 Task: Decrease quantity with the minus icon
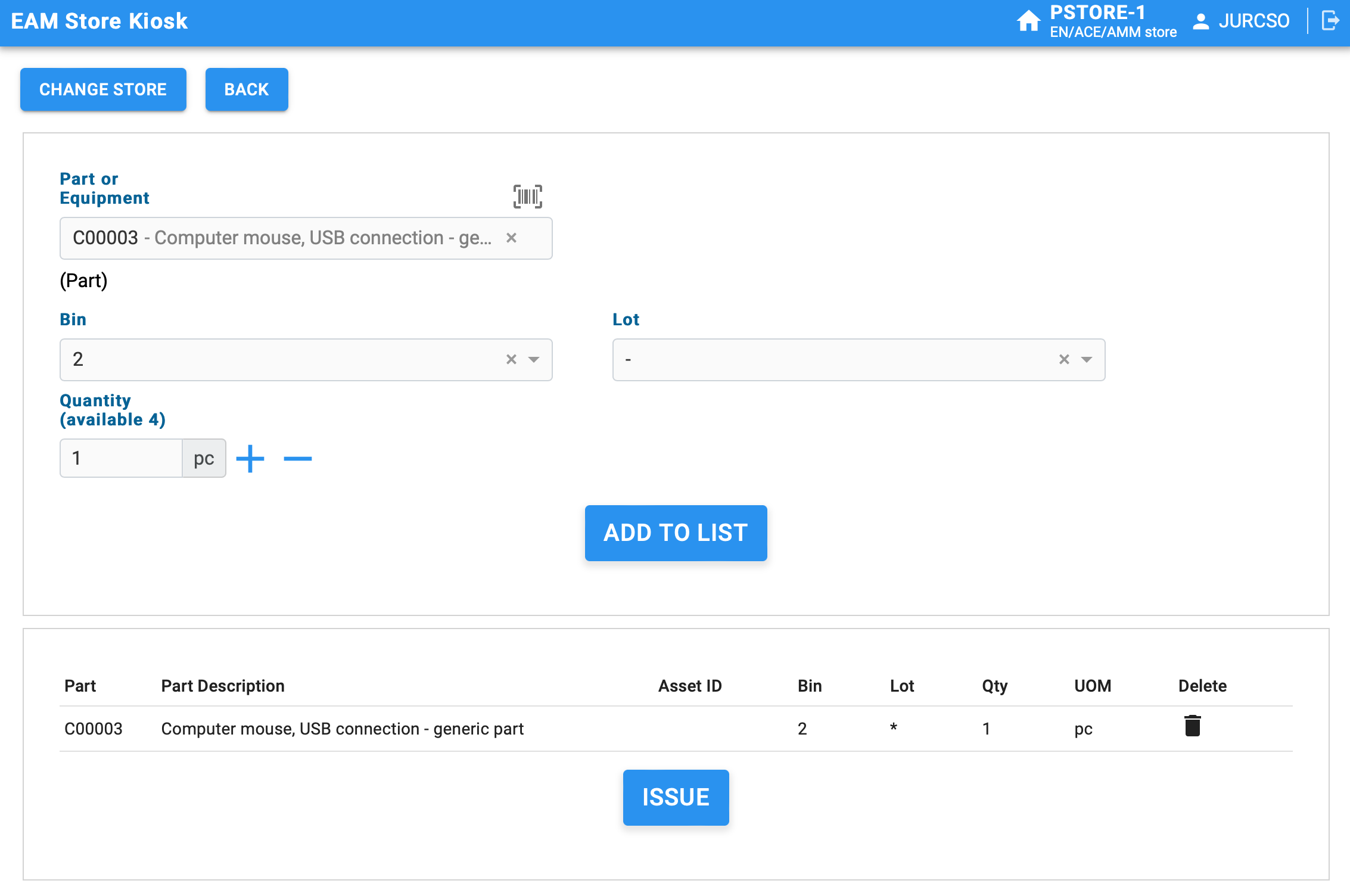click(x=298, y=459)
